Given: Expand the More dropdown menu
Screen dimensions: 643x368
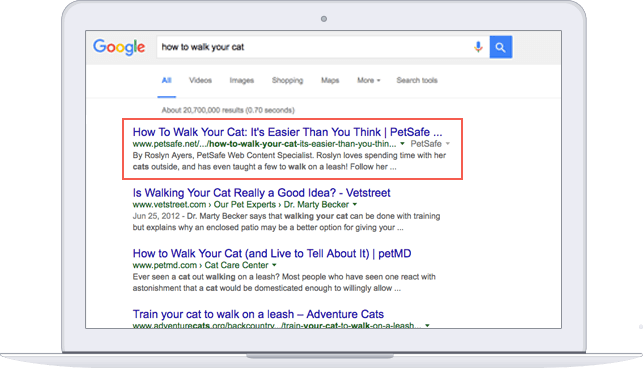Looking at the screenshot, I should tap(368, 80).
